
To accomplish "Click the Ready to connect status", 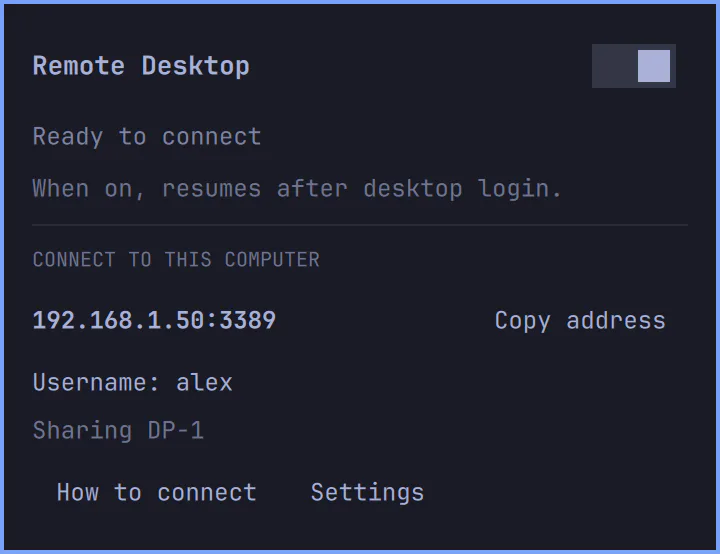I will 147,137.
